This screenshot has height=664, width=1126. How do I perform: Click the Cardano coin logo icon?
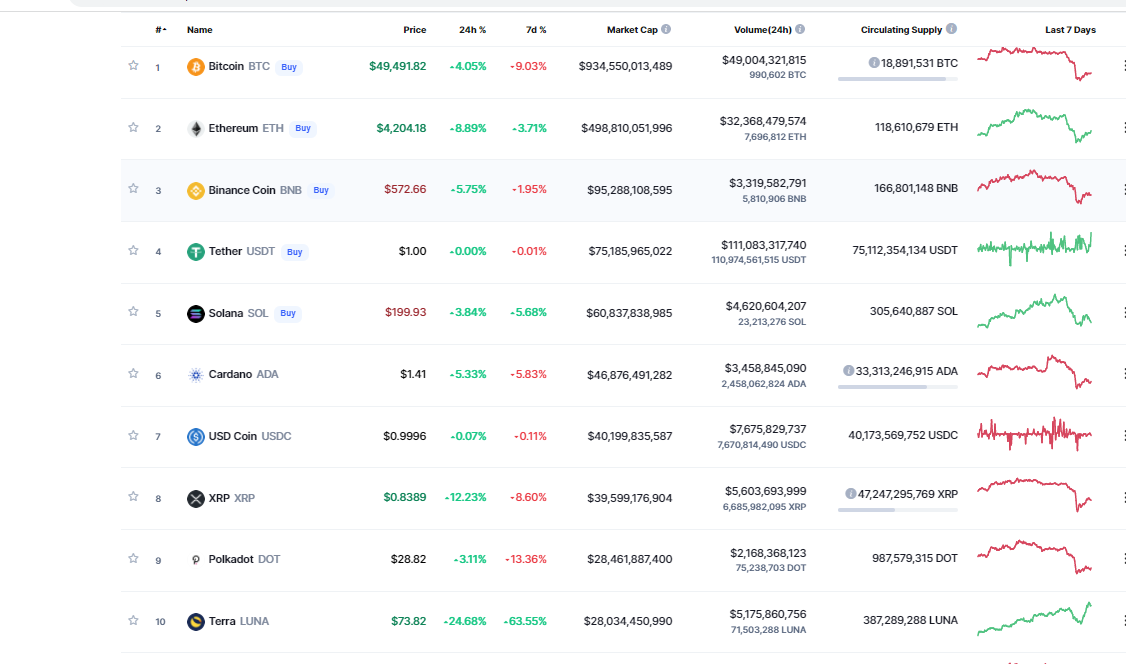tap(195, 375)
